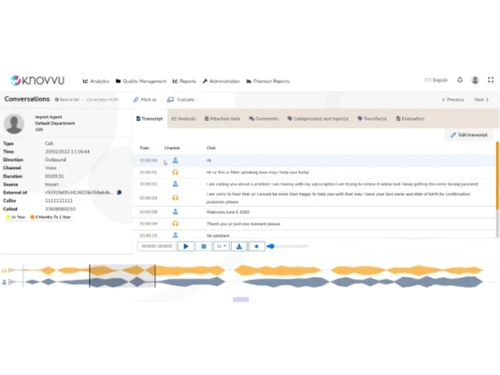Click the 6 Months To 1 Year tag
The image size is (500, 375).
click(50, 217)
